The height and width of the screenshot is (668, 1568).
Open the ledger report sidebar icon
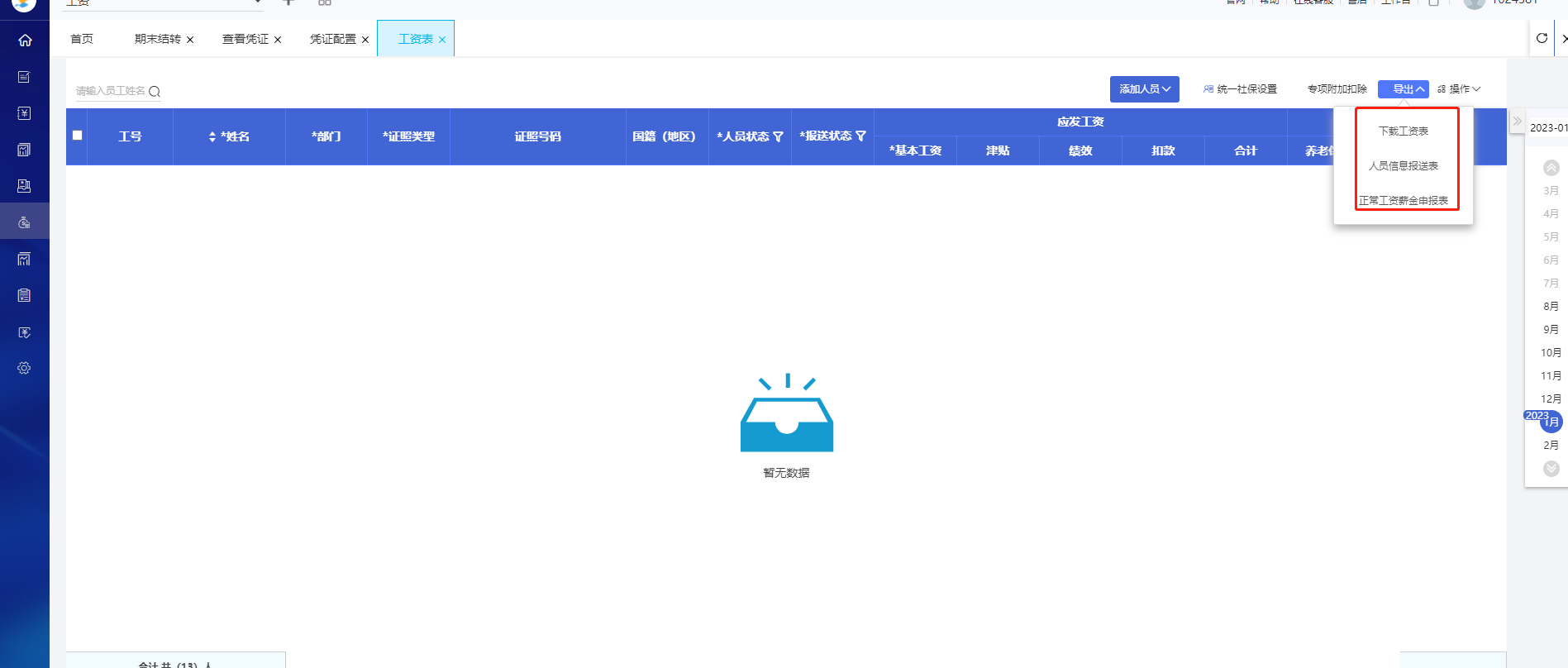[x=24, y=150]
